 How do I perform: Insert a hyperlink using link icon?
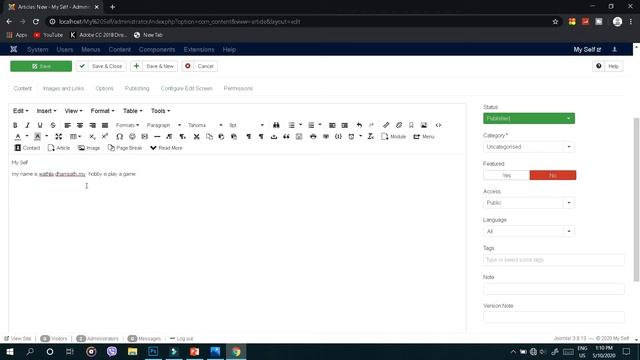pos(386,125)
